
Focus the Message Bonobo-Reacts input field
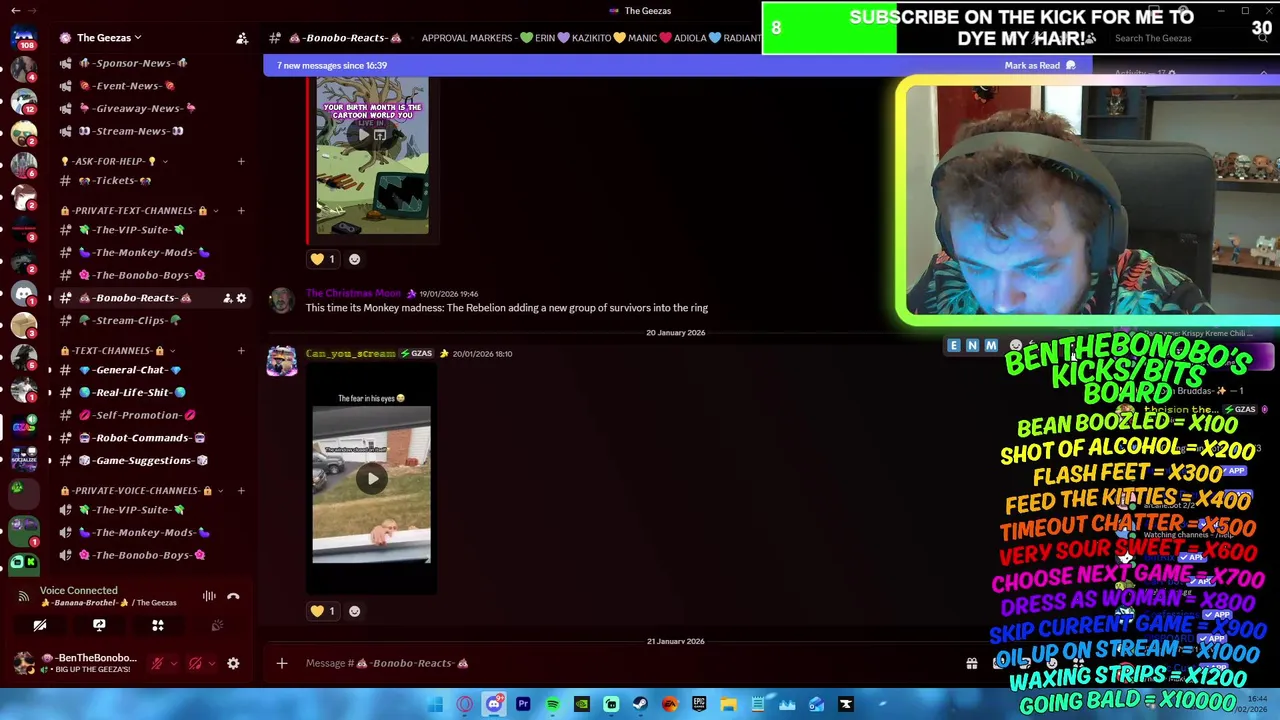pyautogui.click(x=630, y=663)
